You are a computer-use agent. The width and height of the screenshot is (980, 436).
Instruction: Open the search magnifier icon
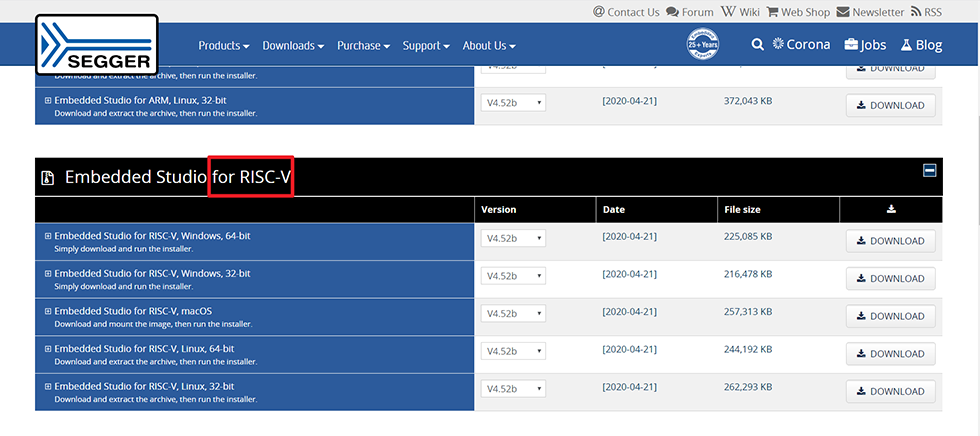pyautogui.click(x=757, y=44)
